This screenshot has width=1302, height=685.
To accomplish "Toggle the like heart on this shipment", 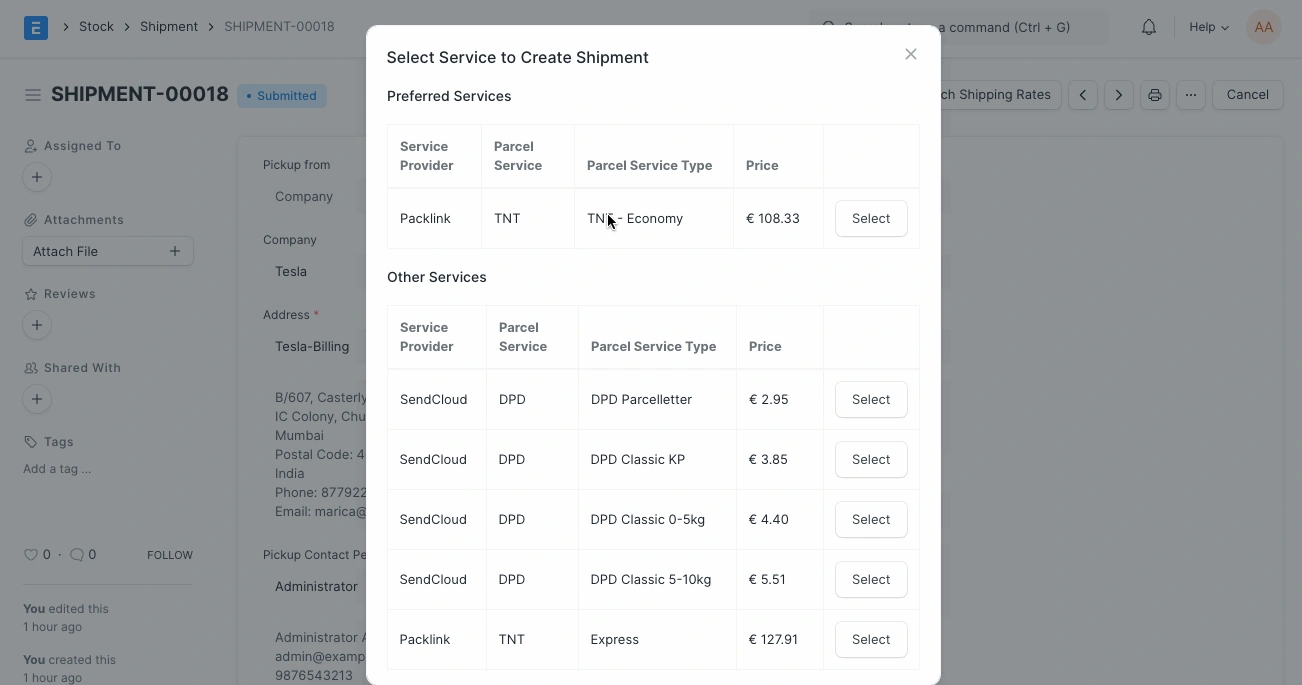I will [31, 554].
